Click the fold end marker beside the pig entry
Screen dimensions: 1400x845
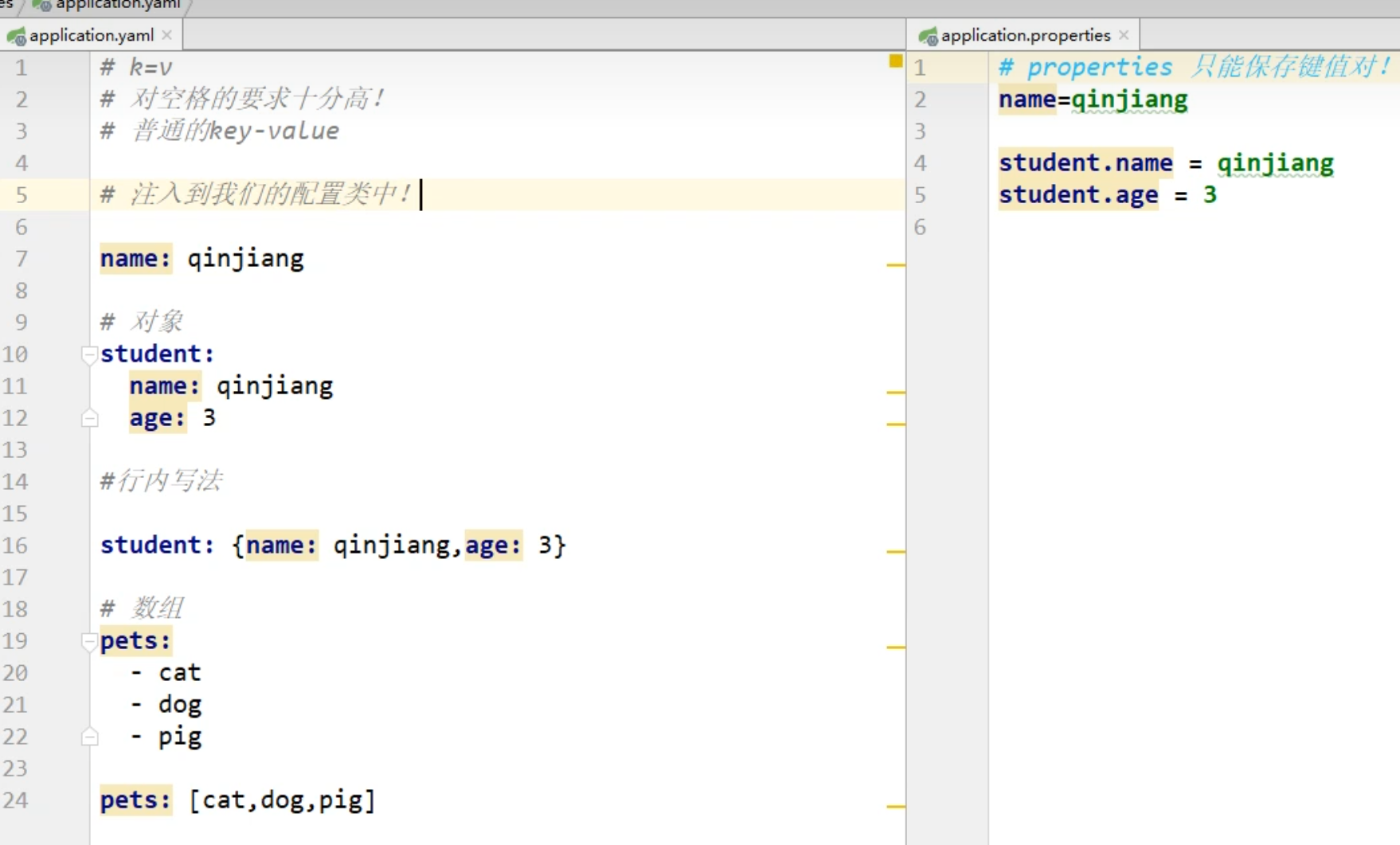[x=89, y=737]
